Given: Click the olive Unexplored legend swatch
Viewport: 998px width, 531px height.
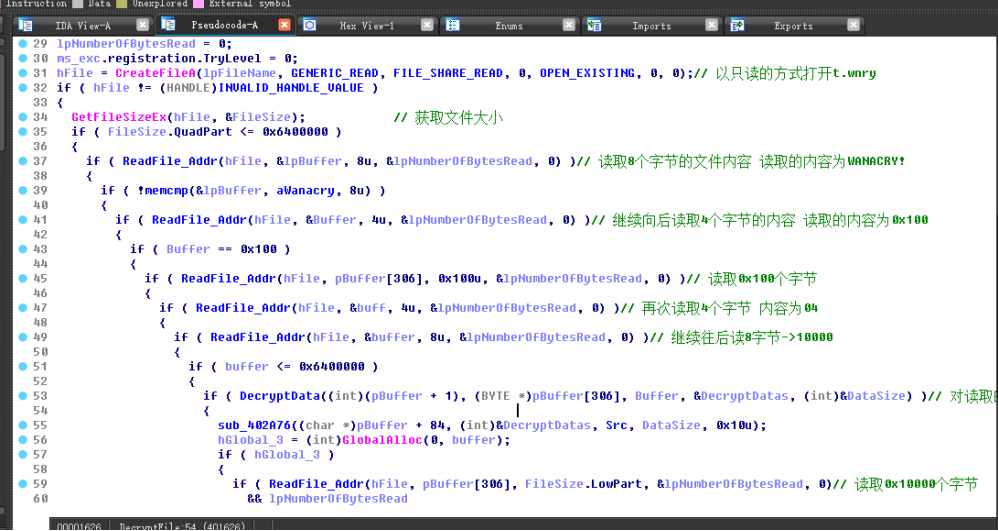Looking at the screenshot, I should click(x=121, y=3).
